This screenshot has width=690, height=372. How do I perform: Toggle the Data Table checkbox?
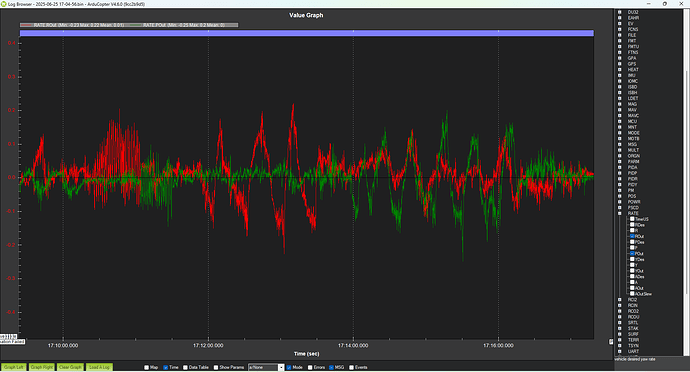[185, 367]
